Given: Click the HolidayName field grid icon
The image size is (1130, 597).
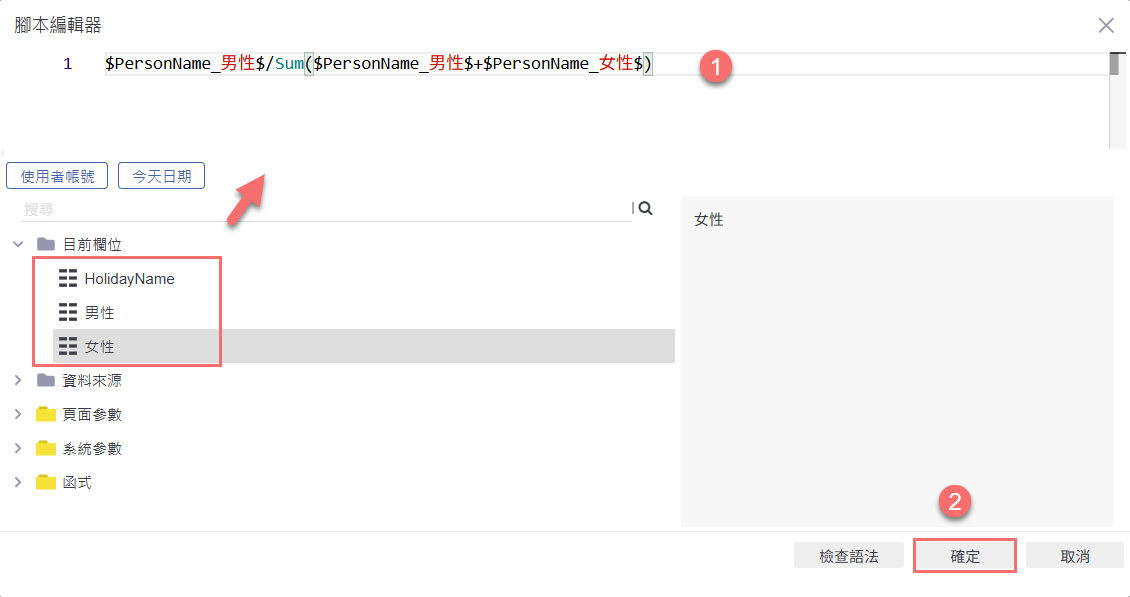Looking at the screenshot, I should (68, 279).
